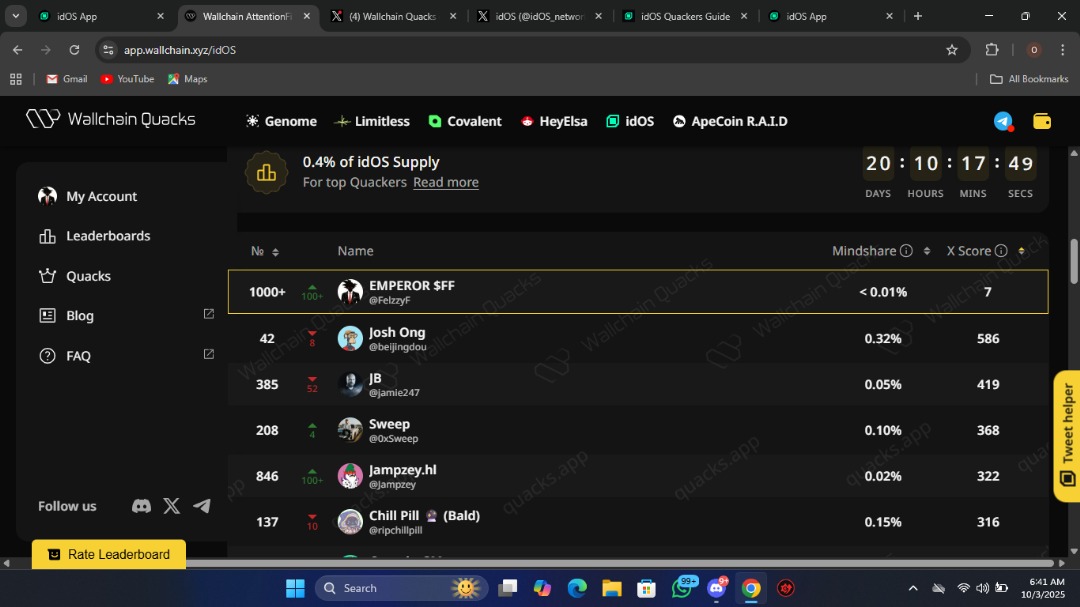Click the Rate Leaderboard button
The width and height of the screenshot is (1080, 607).
click(x=108, y=554)
